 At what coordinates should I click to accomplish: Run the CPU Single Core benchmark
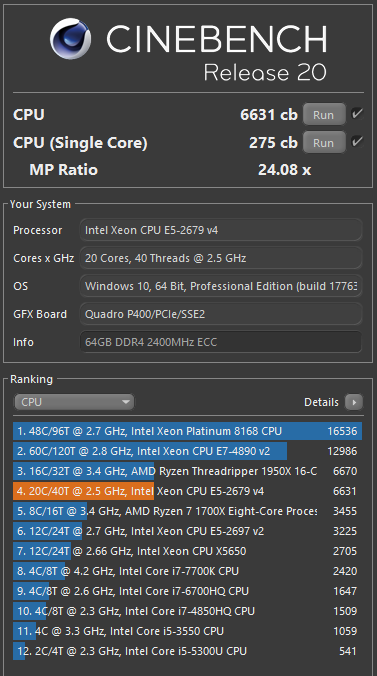click(x=324, y=143)
